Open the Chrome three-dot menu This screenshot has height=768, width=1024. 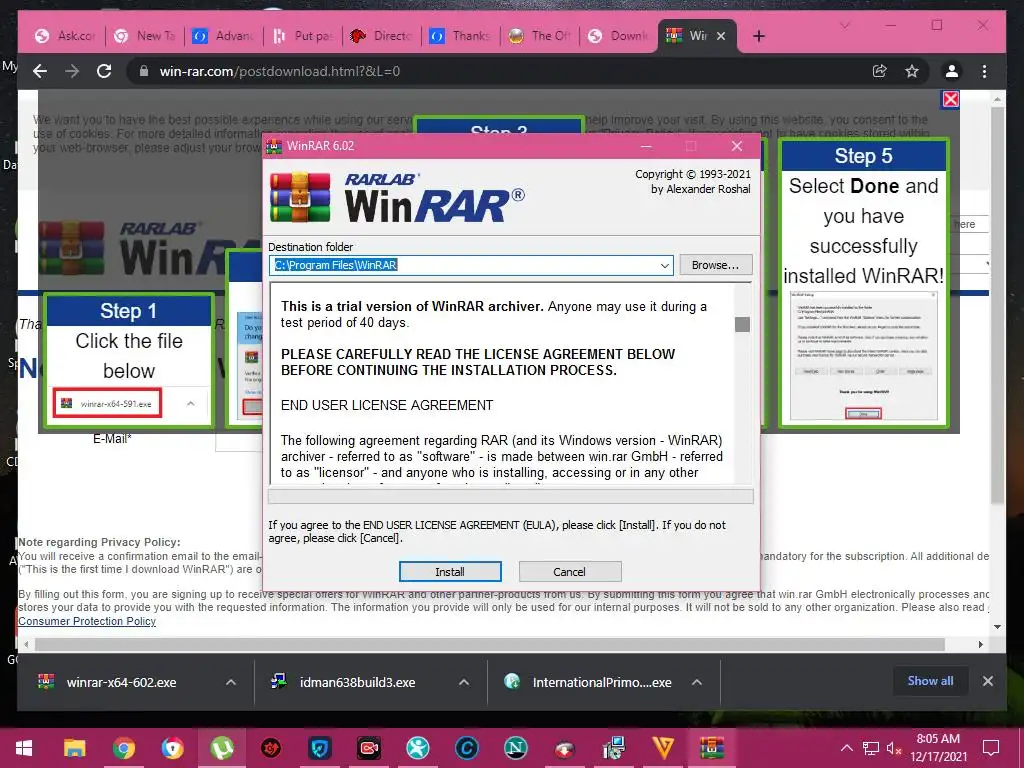985,71
